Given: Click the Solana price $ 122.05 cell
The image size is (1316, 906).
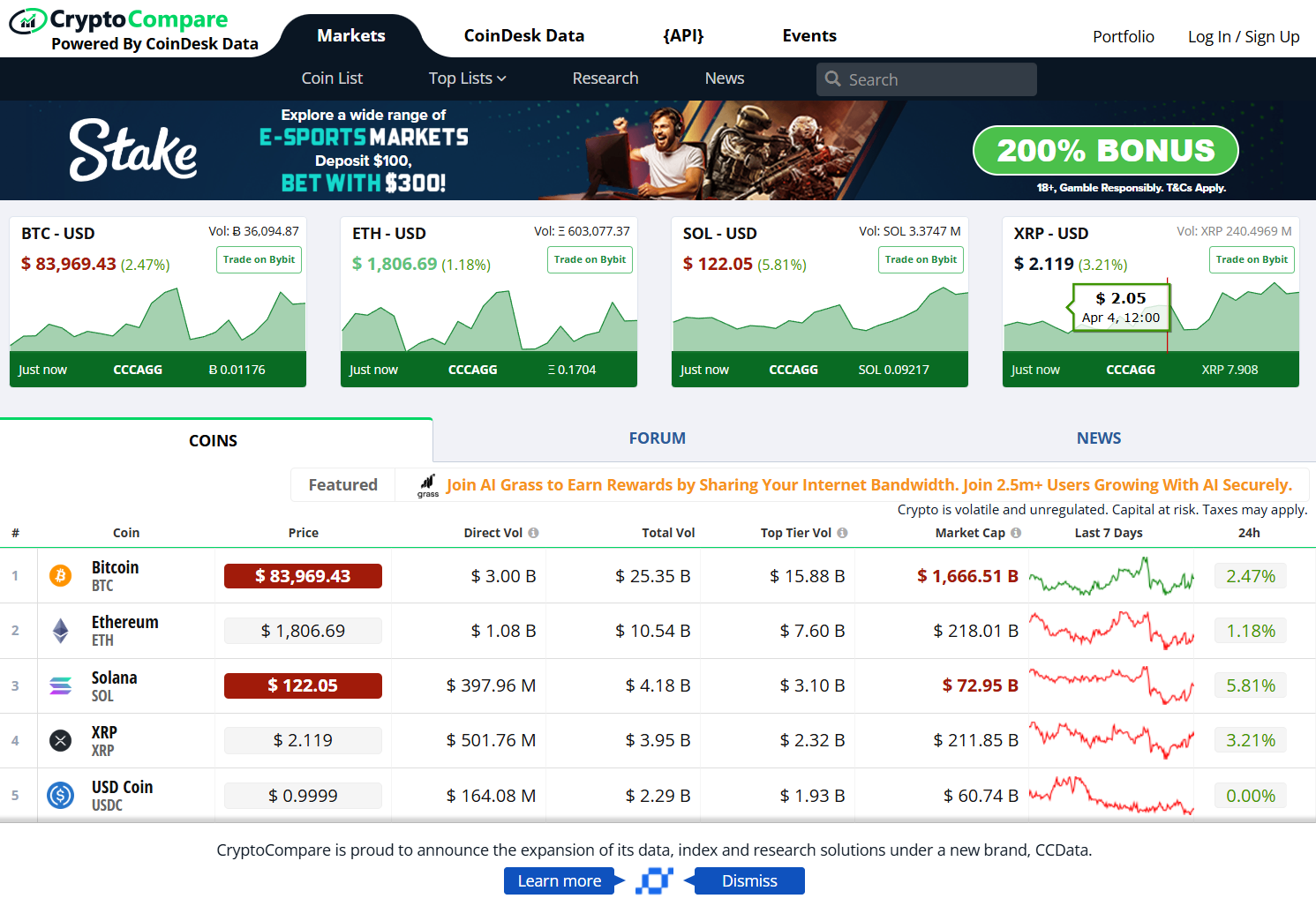Looking at the screenshot, I should [303, 685].
